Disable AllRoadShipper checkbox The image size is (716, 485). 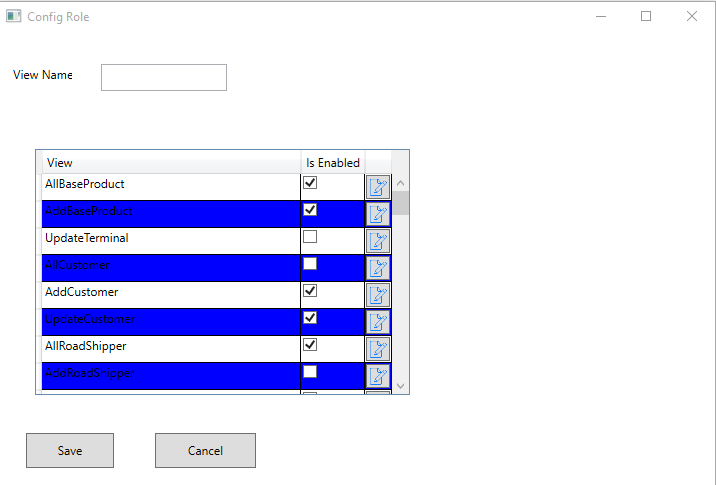(x=310, y=344)
